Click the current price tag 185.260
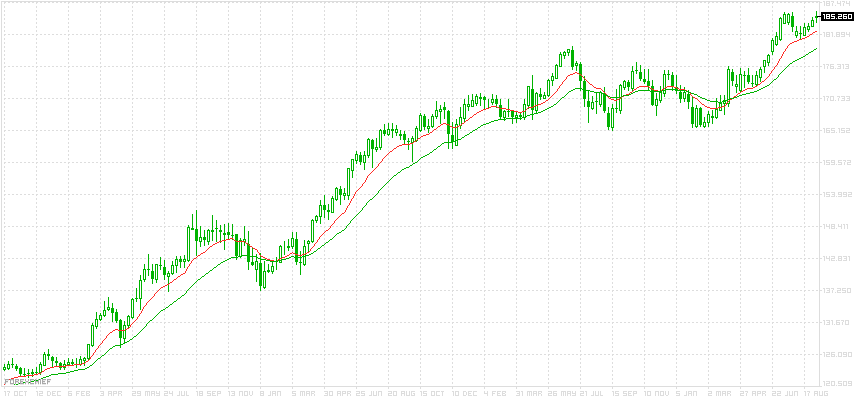The width and height of the screenshot is (856, 400). [836, 16]
